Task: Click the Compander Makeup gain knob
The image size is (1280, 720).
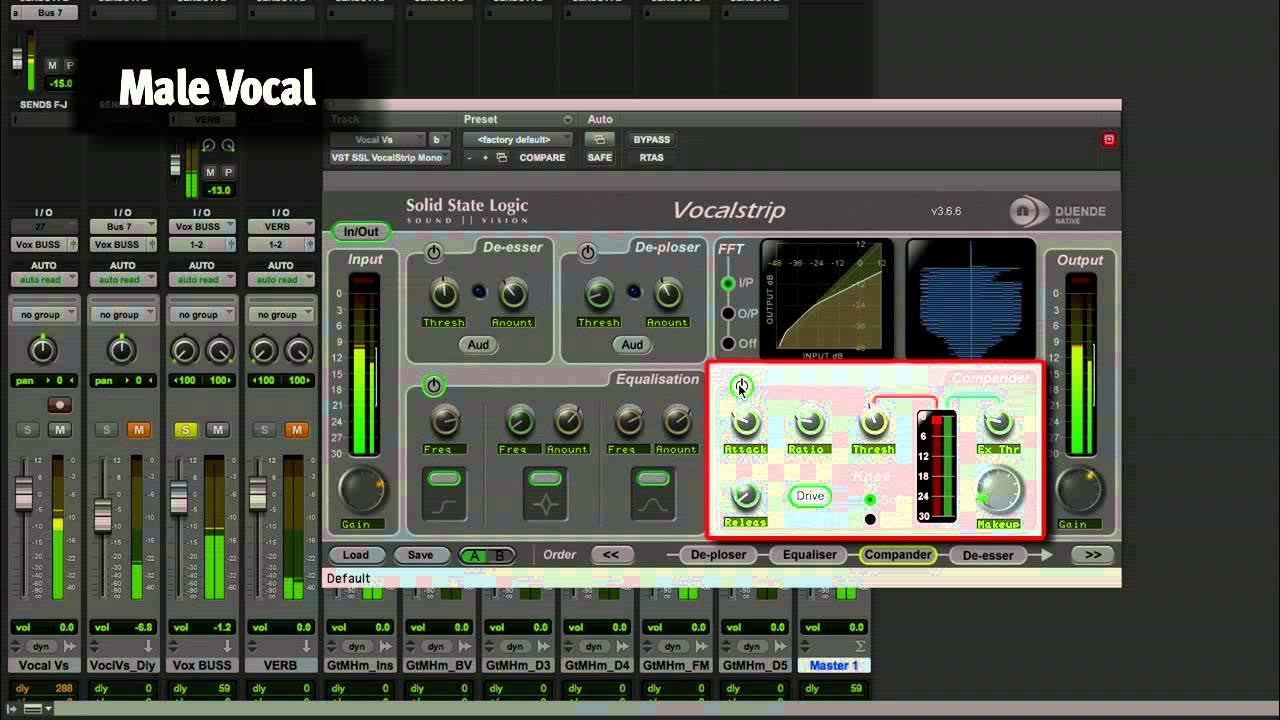Action: (x=999, y=492)
